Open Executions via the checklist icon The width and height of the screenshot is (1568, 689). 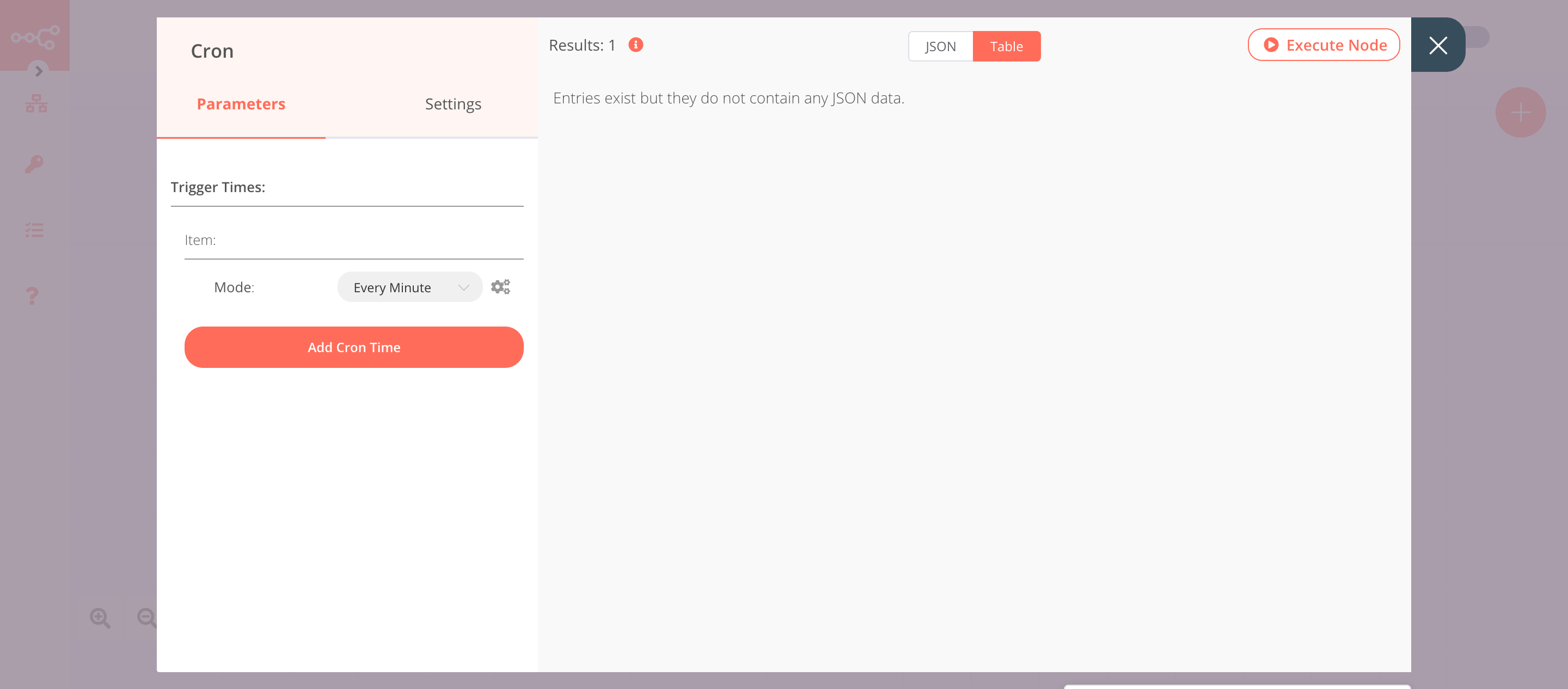point(33,230)
